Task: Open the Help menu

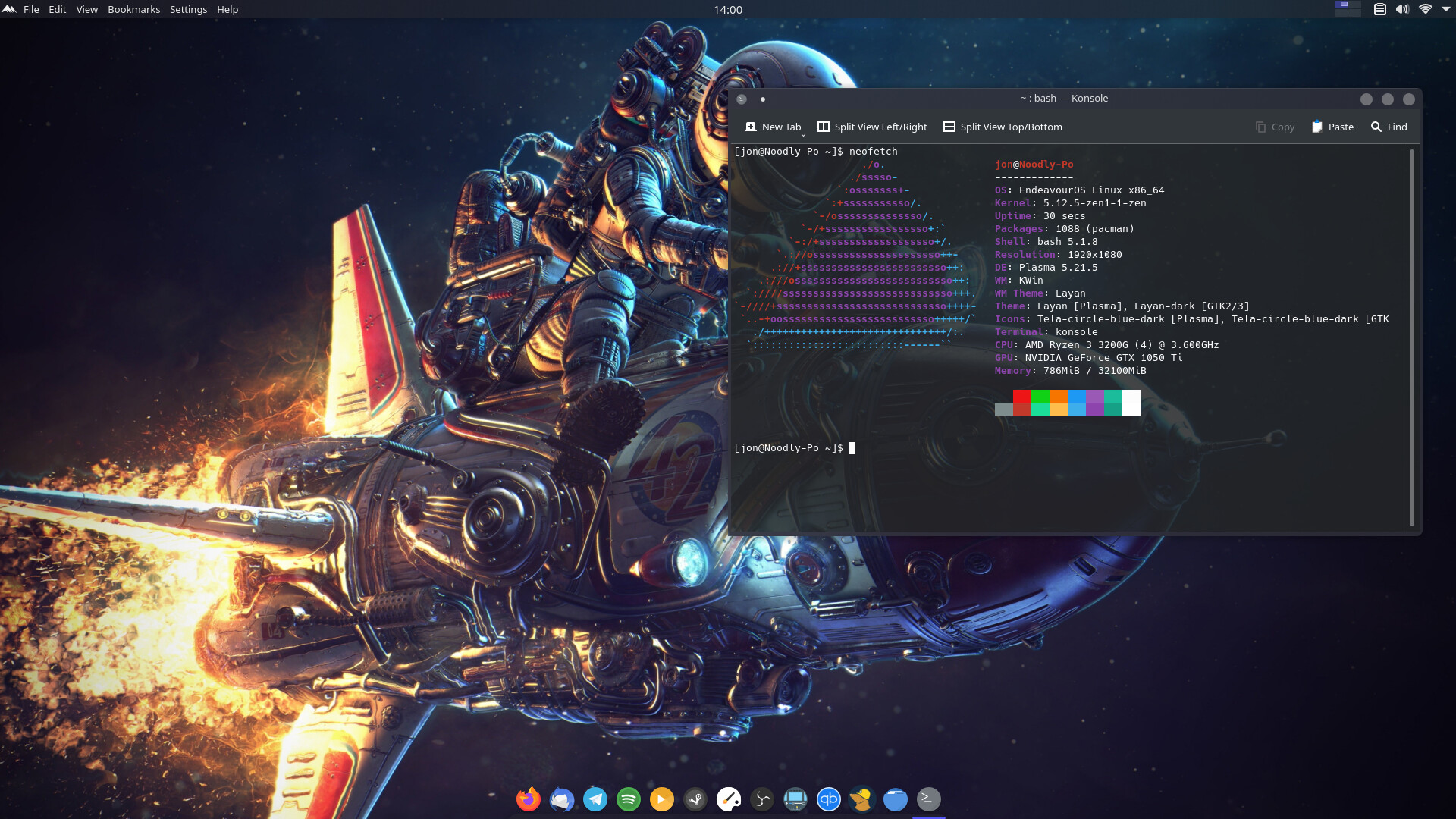Action: (227, 9)
